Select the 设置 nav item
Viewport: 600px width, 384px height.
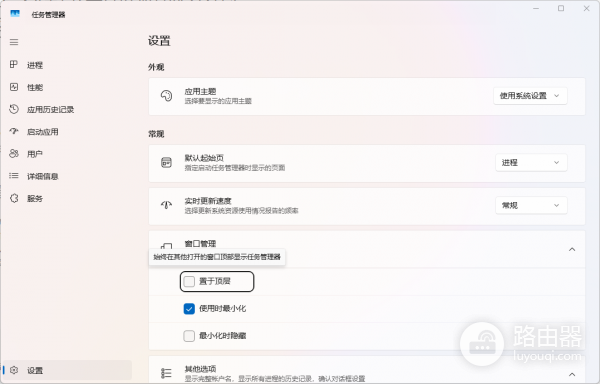(x=67, y=370)
